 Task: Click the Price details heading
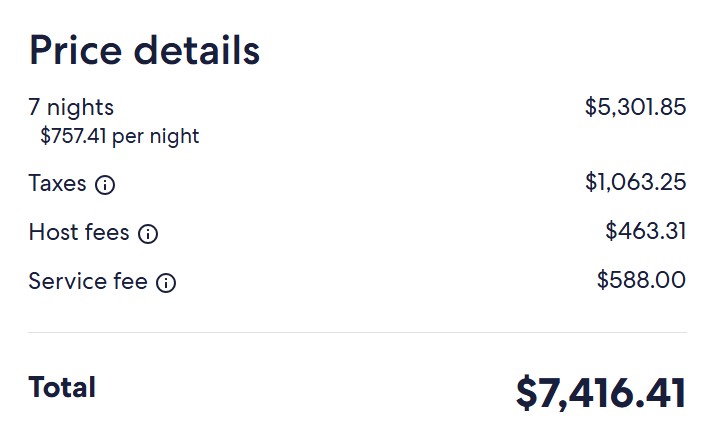pyautogui.click(x=144, y=50)
